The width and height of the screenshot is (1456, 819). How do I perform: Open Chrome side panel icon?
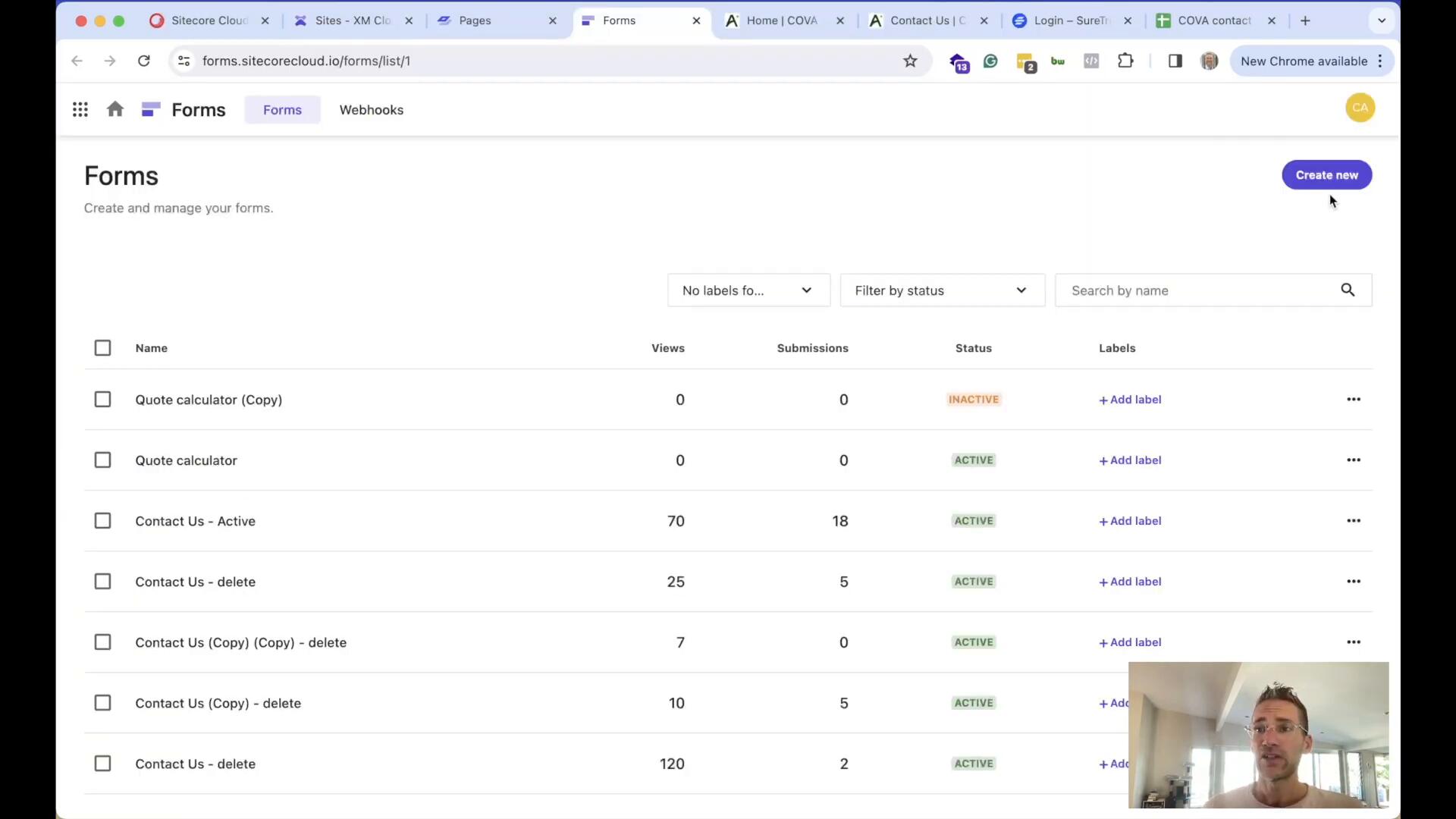(1175, 61)
